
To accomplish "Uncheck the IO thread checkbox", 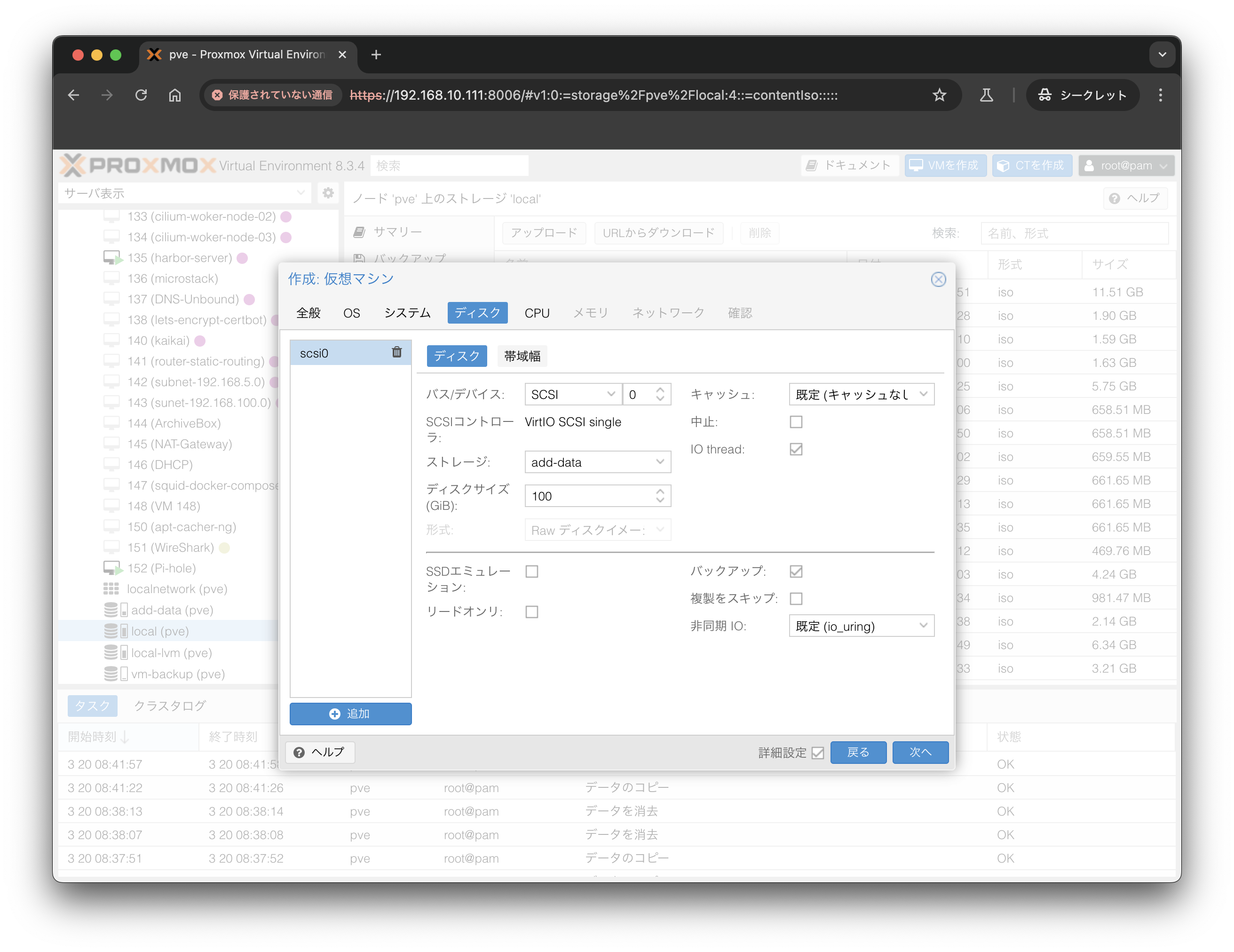I will click(796, 449).
